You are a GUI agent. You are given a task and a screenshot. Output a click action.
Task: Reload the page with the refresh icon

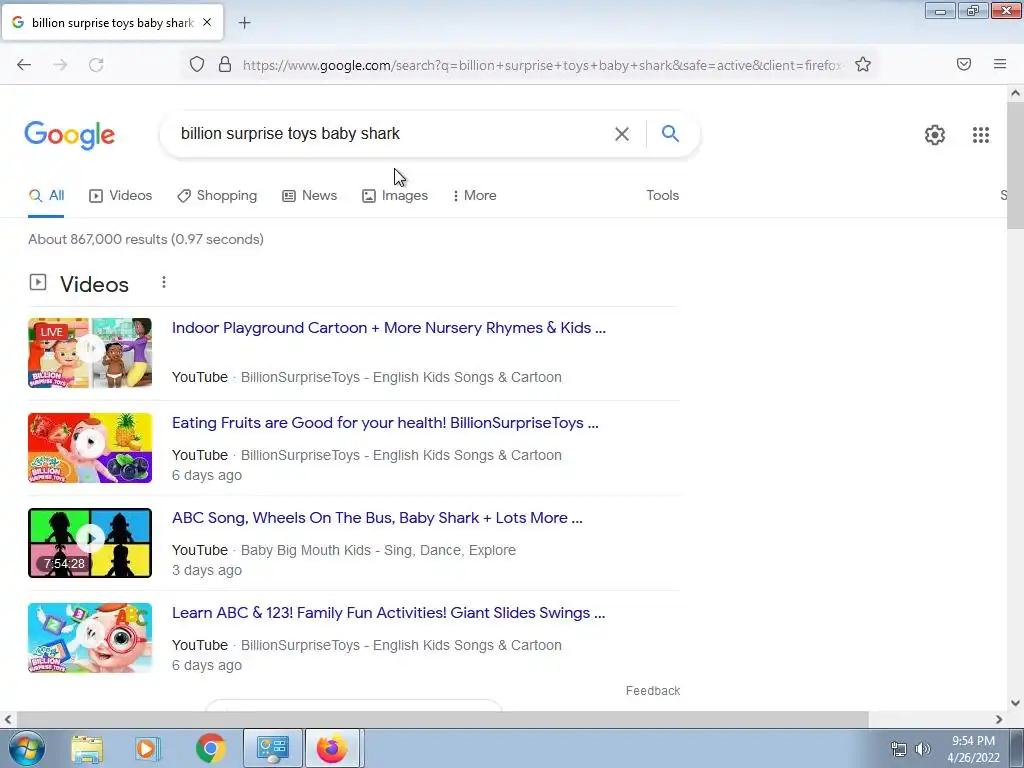96,65
